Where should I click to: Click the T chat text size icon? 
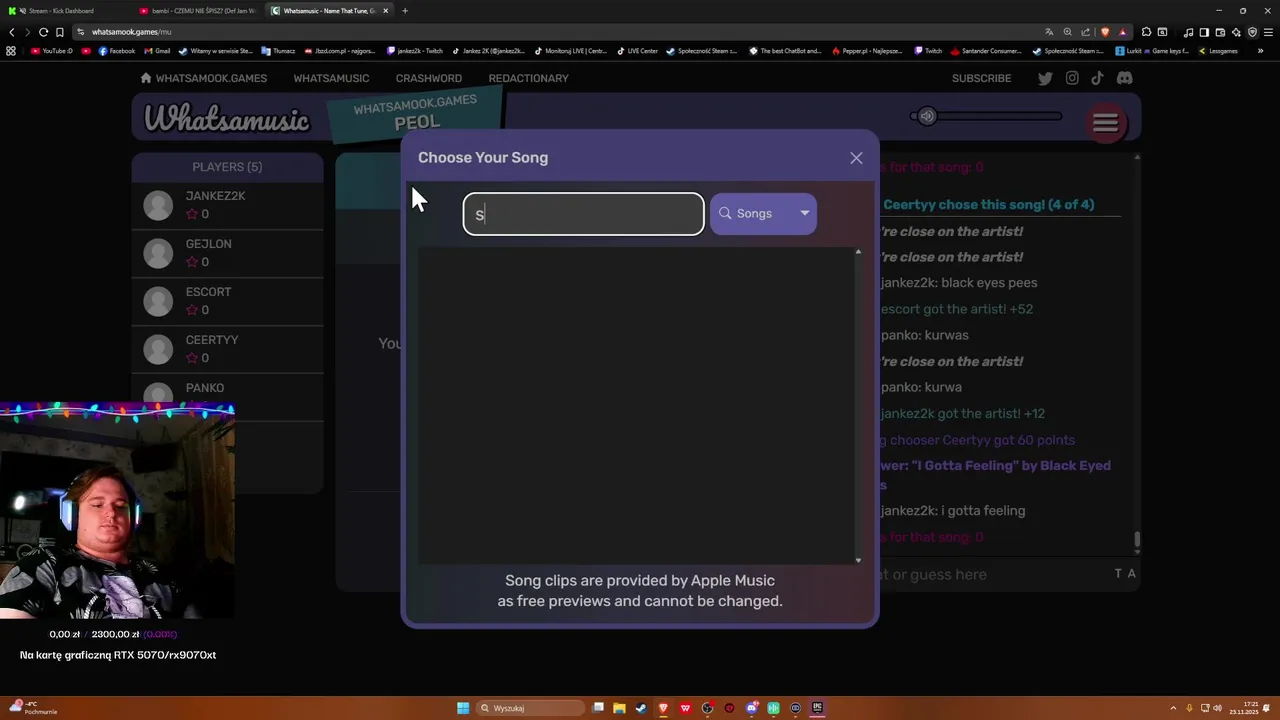(1119, 574)
